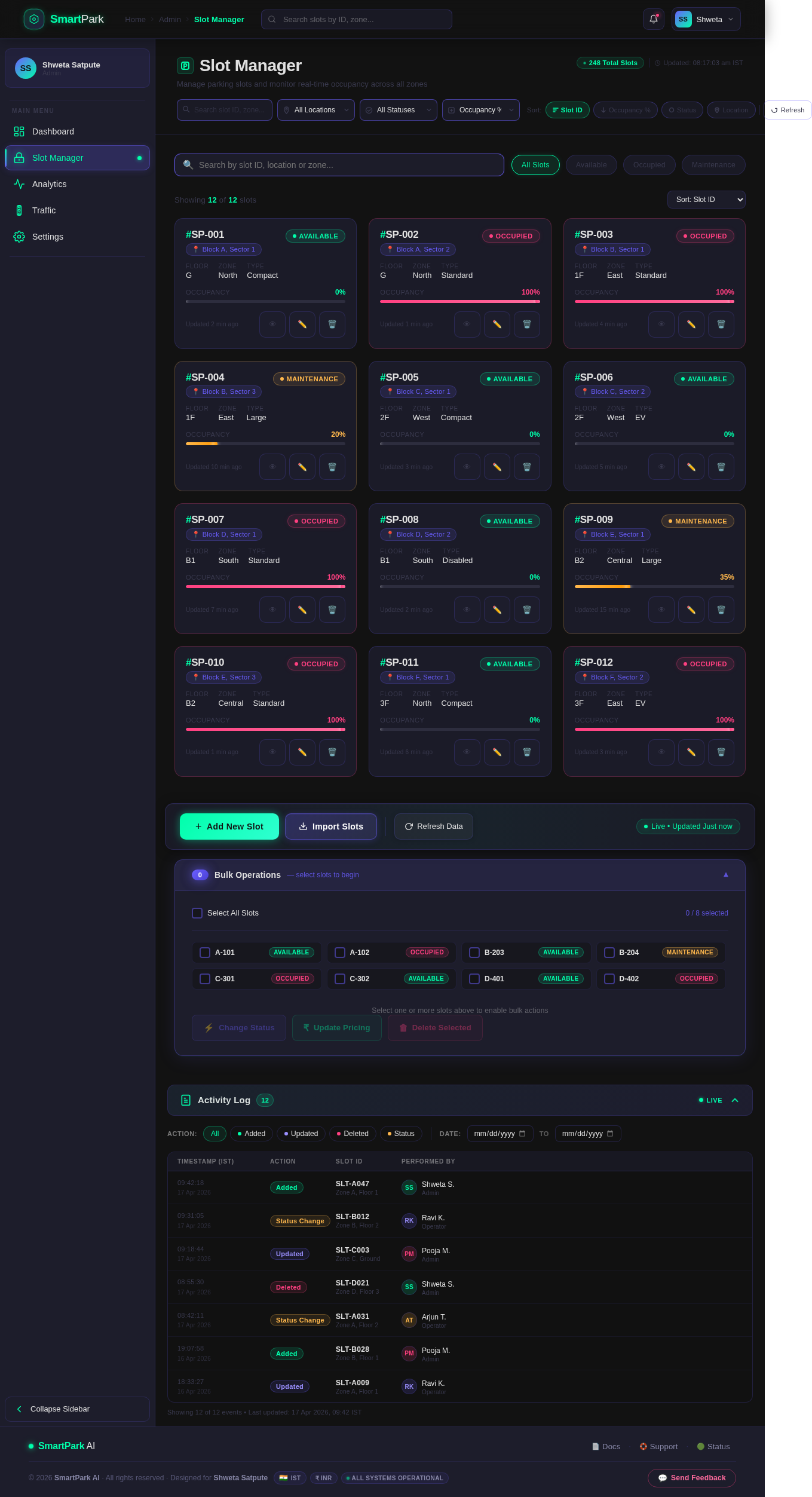Viewport: 812px width, 1497px height.
Task: Click the SmartPark logo icon
Action: click(34, 19)
